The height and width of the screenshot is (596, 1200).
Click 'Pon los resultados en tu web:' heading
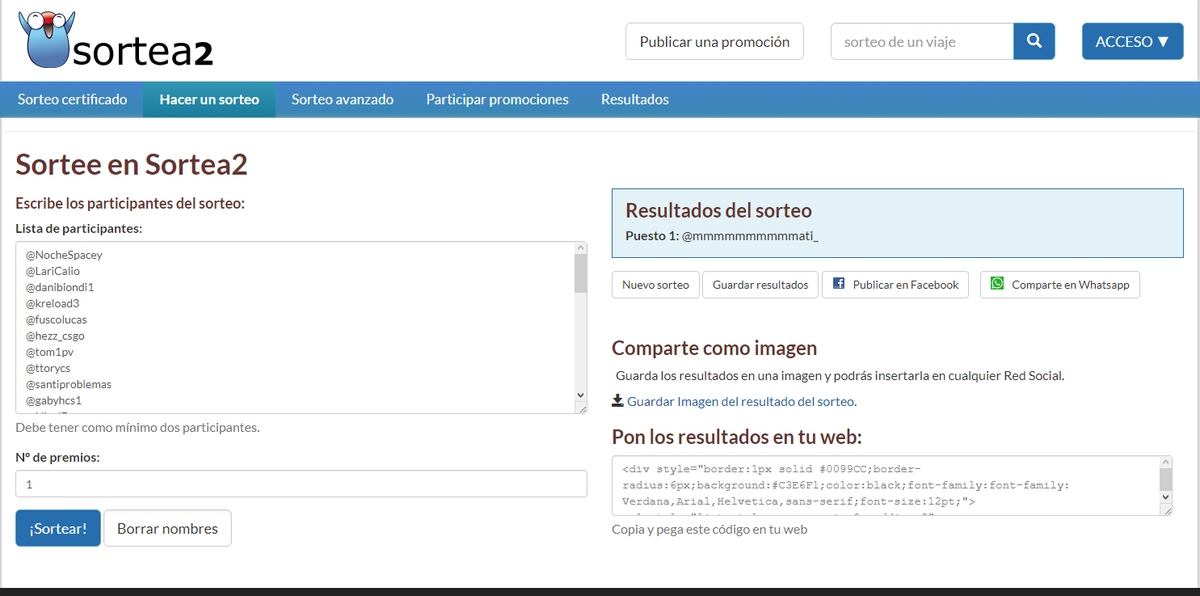click(736, 437)
